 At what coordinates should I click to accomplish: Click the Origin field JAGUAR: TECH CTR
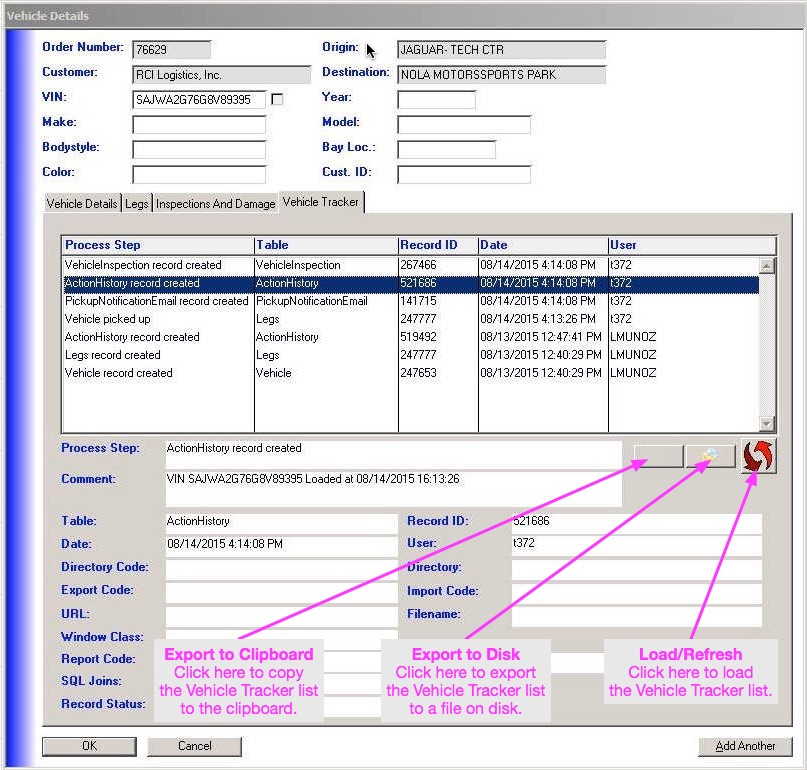coord(501,49)
